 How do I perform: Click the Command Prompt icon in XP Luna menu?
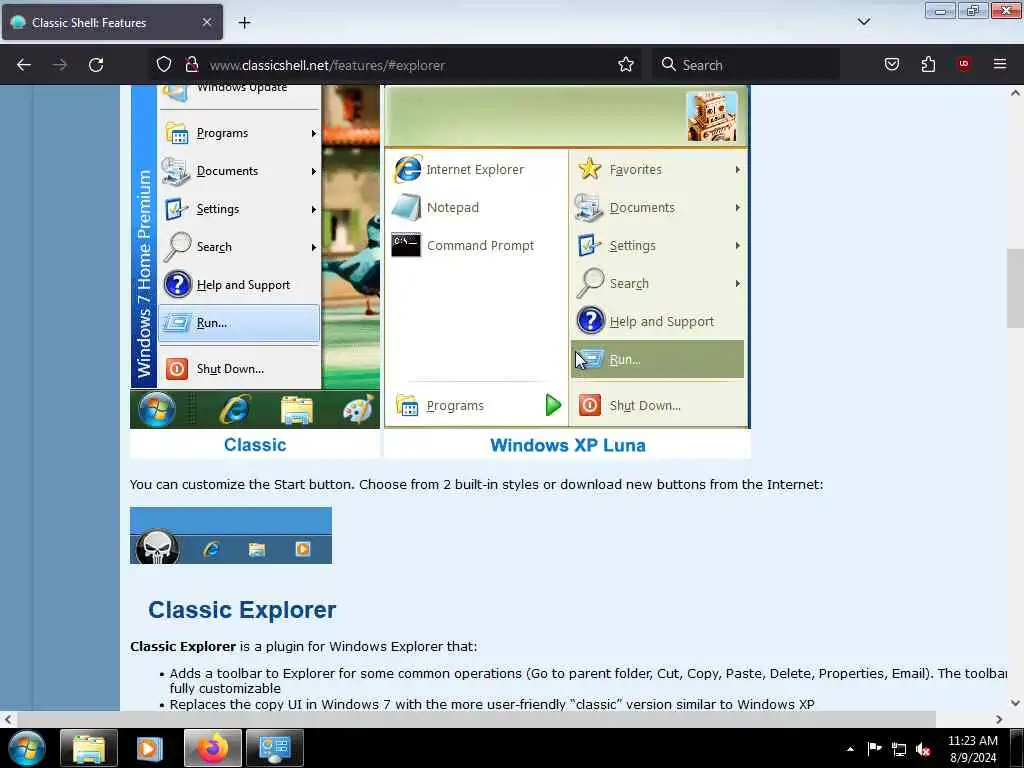(406, 246)
